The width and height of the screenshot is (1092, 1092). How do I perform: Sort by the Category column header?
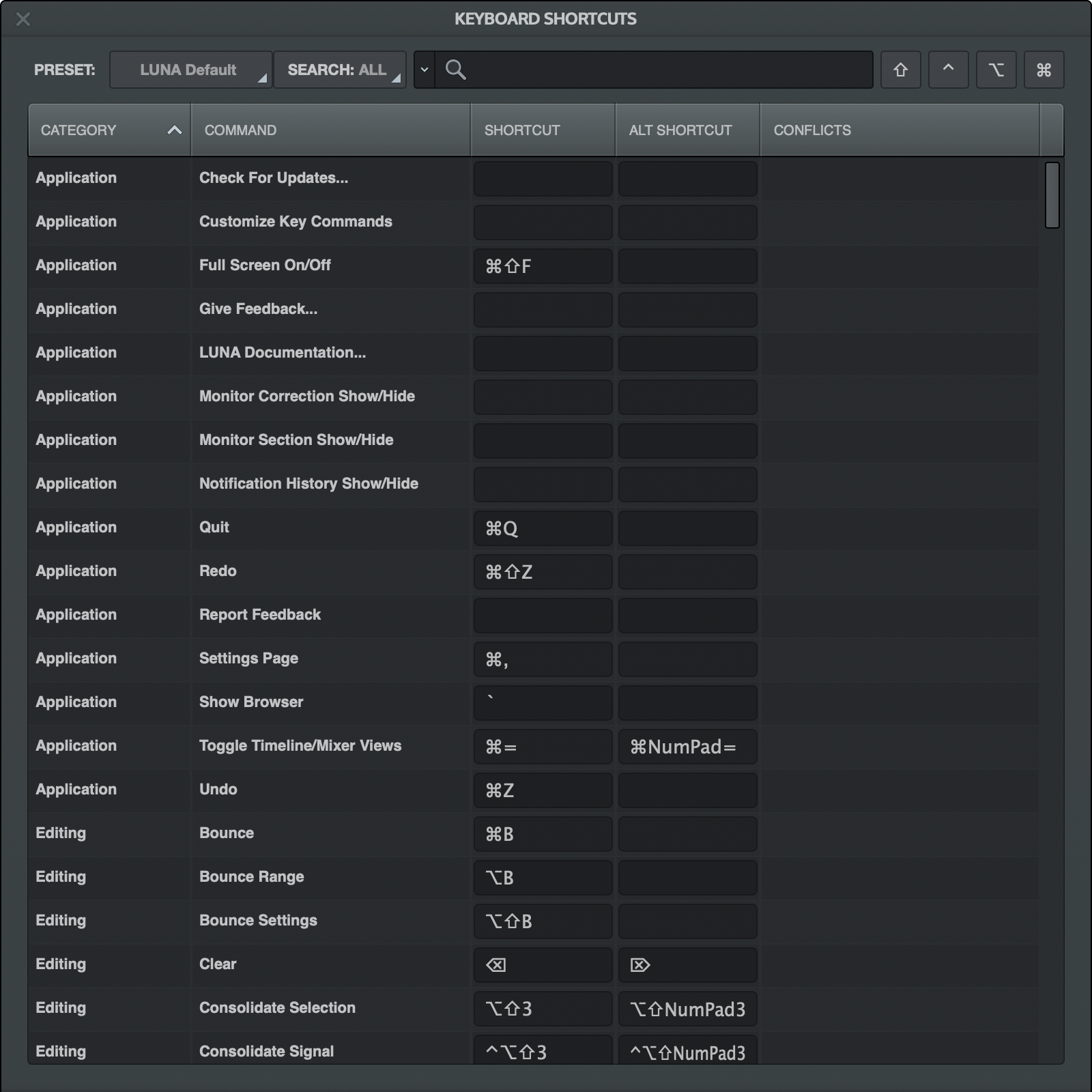tap(109, 130)
